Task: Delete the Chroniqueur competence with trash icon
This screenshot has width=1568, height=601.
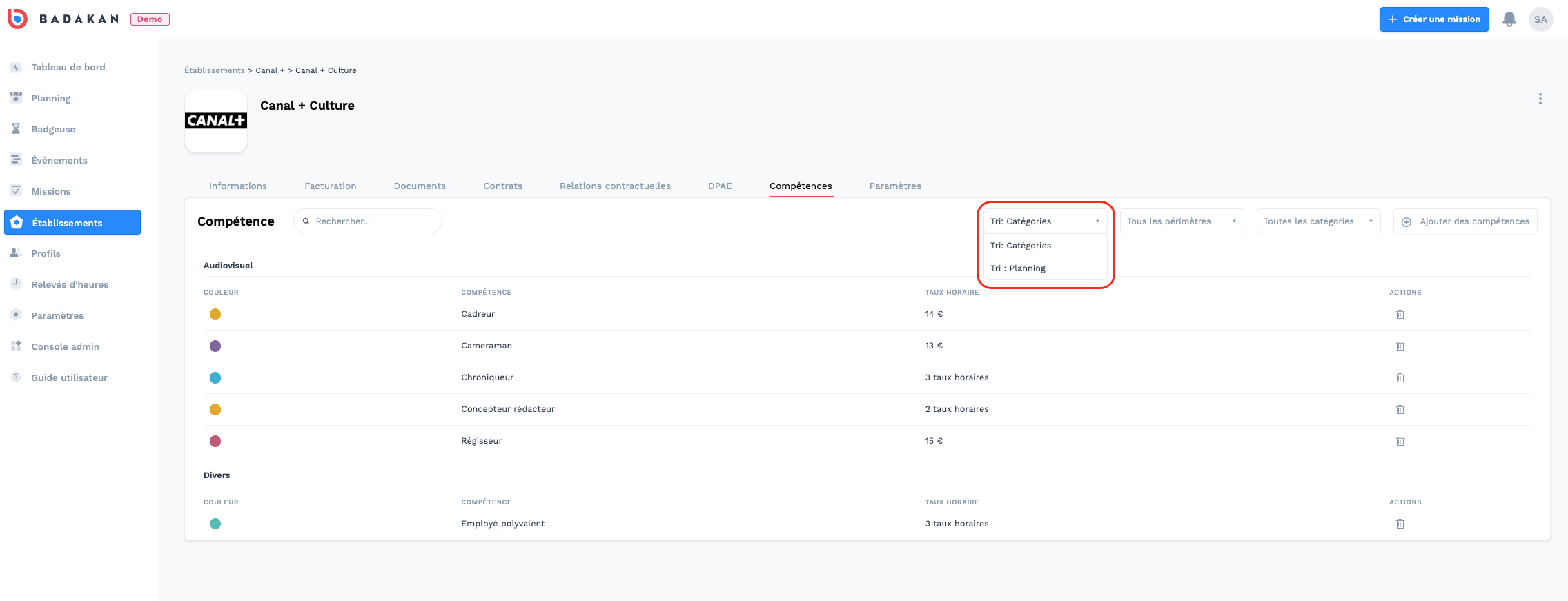Action: 1400,377
